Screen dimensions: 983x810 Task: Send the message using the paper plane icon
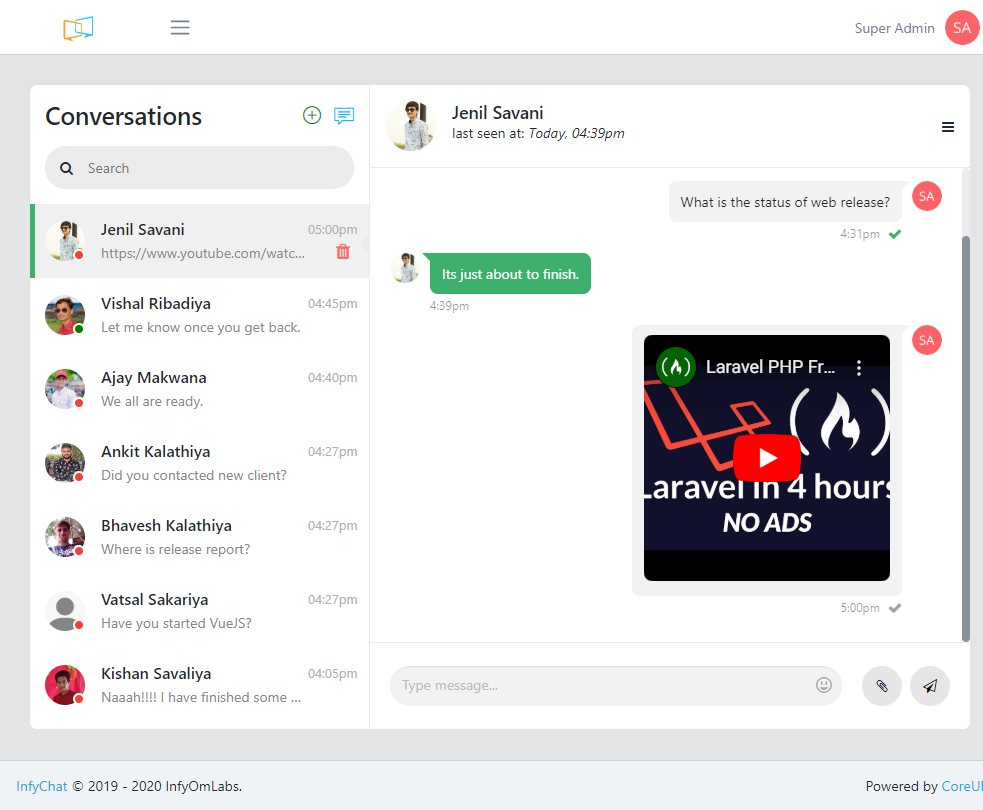tap(929, 685)
